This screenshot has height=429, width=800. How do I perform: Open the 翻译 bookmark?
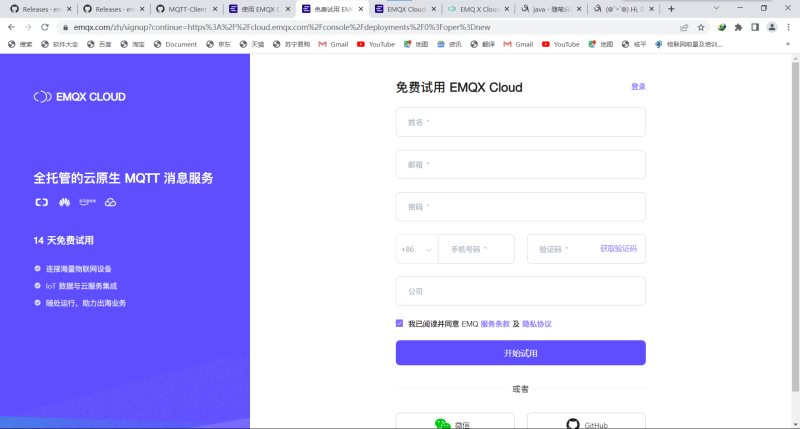pos(483,44)
